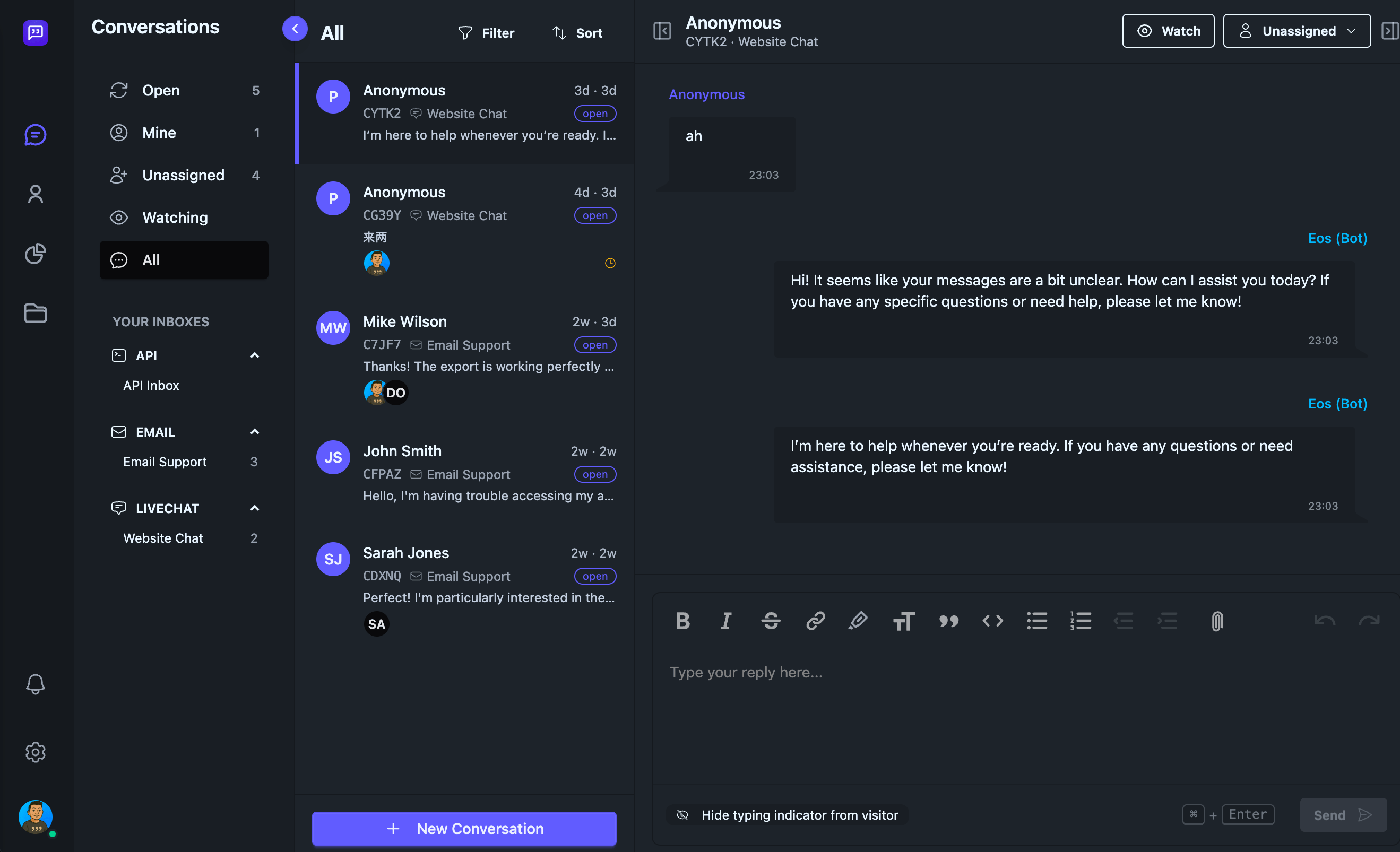The width and height of the screenshot is (1400, 852).
Task: Open Contacts from the navigation rail
Action: pos(35,194)
